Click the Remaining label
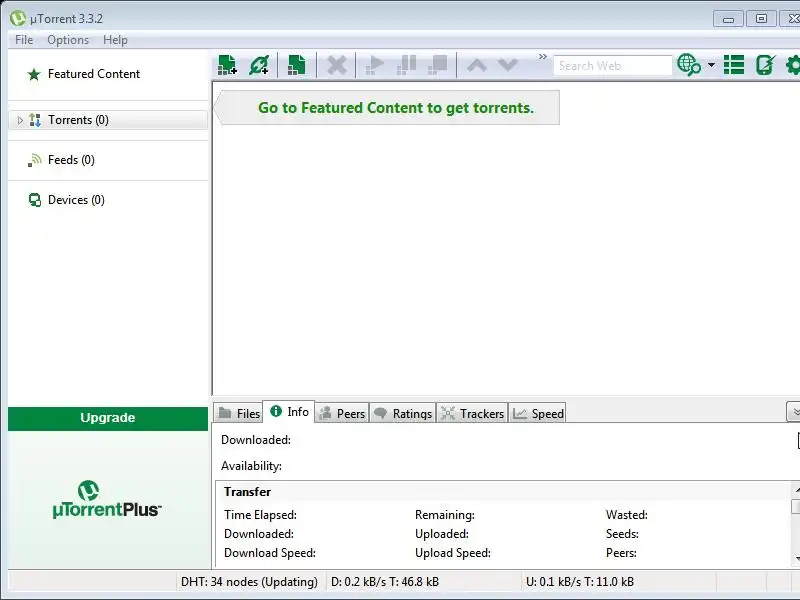The height and width of the screenshot is (600, 800). (x=444, y=515)
